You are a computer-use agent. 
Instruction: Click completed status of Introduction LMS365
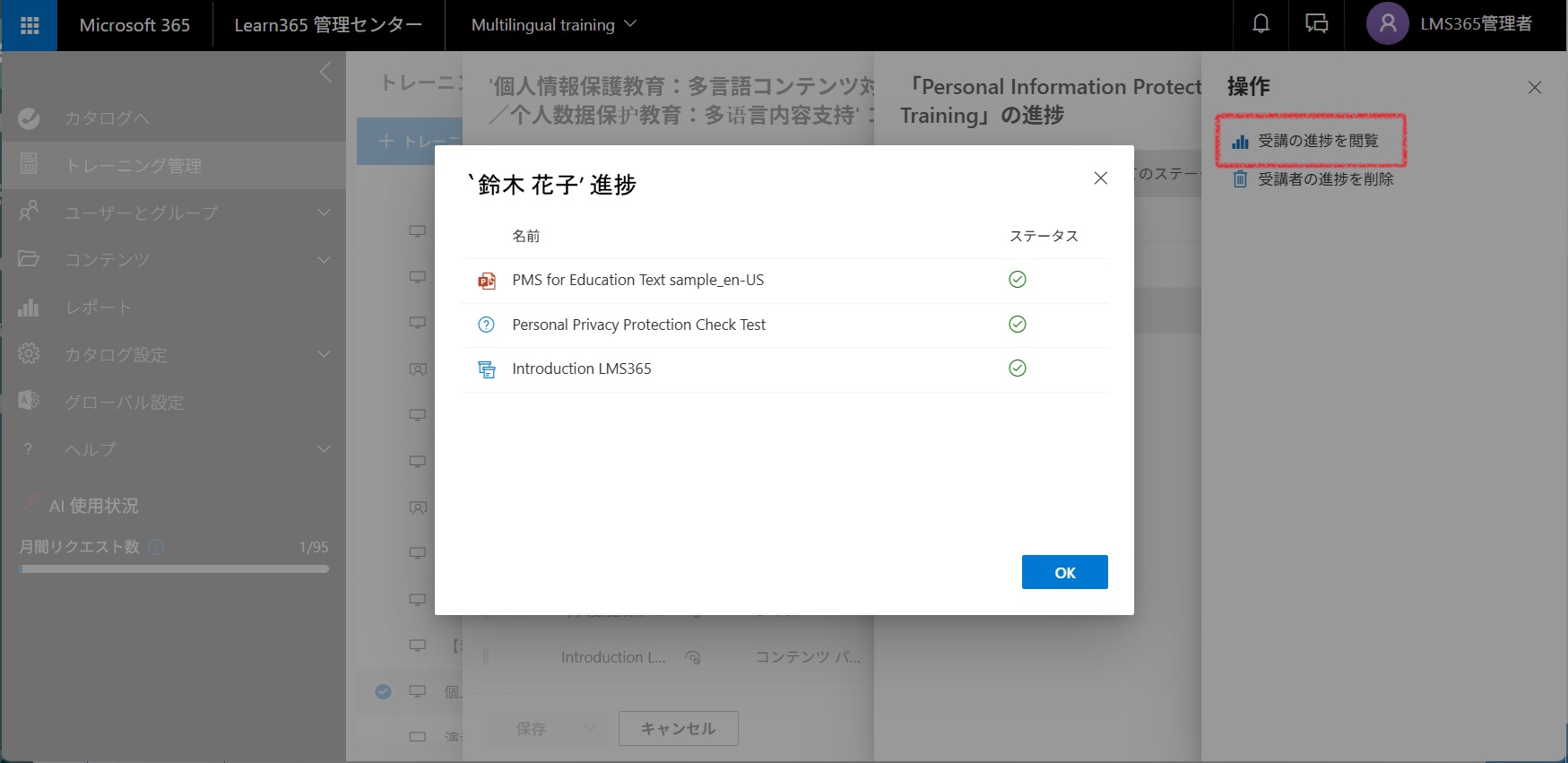[1018, 368]
